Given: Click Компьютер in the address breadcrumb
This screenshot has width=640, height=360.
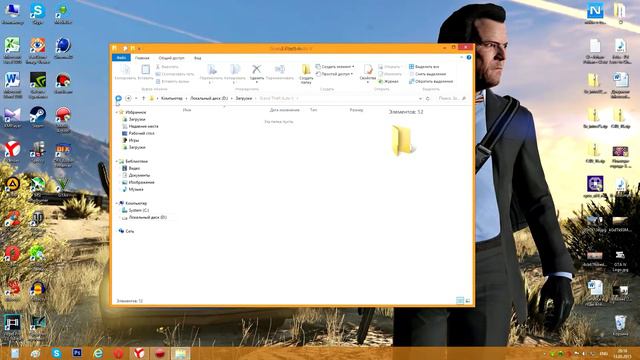Looking at the screenshot, I should [172, 98].
